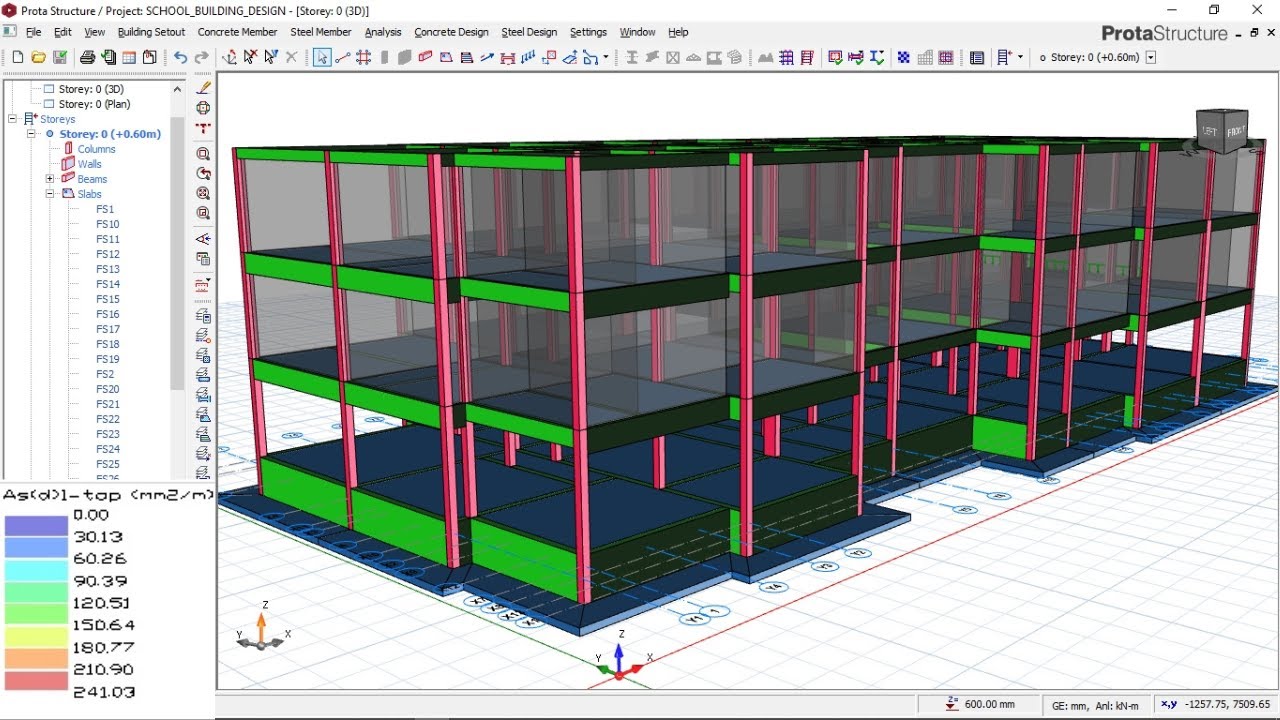Select slab FS15 in tree
The image size is (1280, 720).
(x=107, y=299)
